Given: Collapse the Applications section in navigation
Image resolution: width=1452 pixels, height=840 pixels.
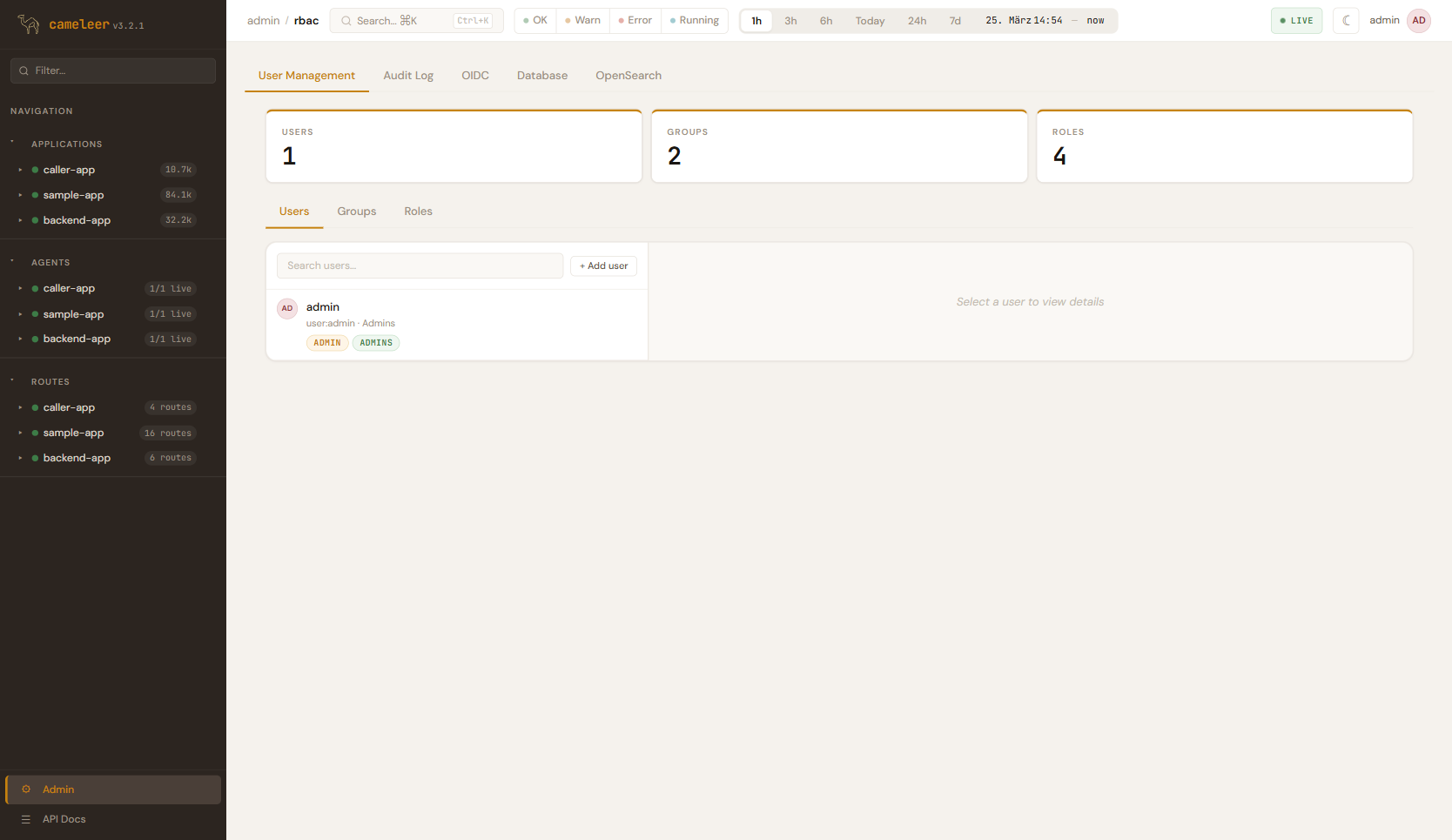Looking at the screenshot, I should pyautogui.click(x=12, y=143).
